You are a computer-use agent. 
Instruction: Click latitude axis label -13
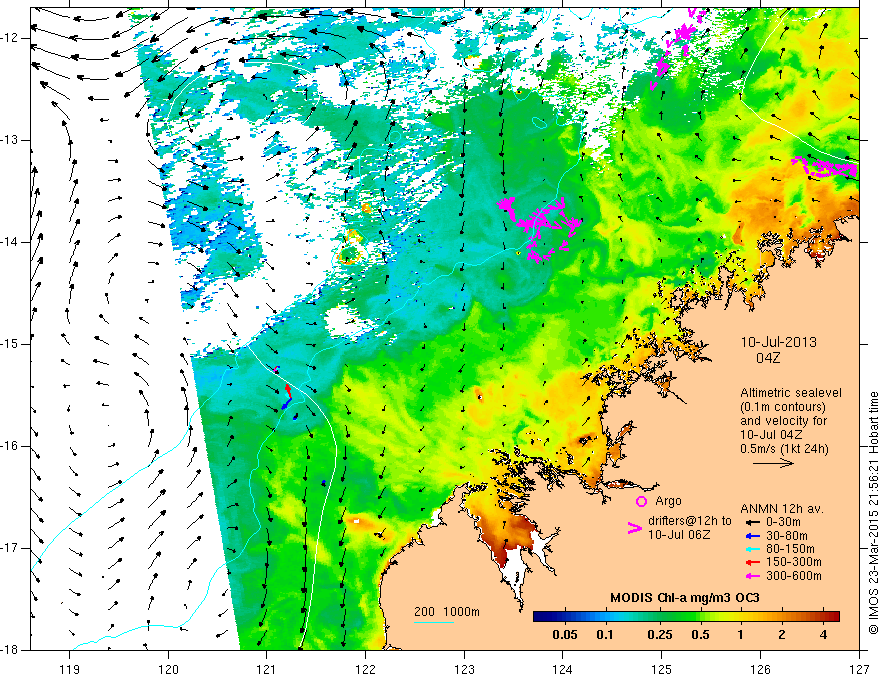11,140
